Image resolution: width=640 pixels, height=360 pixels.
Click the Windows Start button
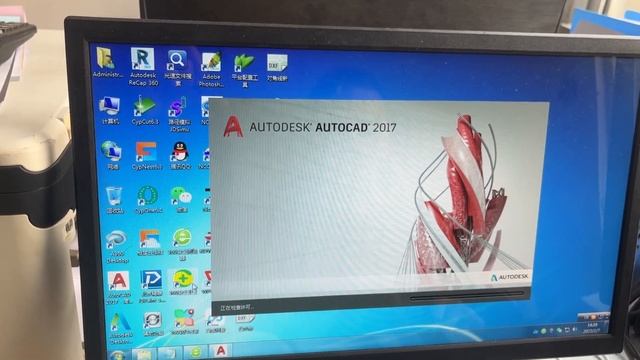tap(118, 355)
